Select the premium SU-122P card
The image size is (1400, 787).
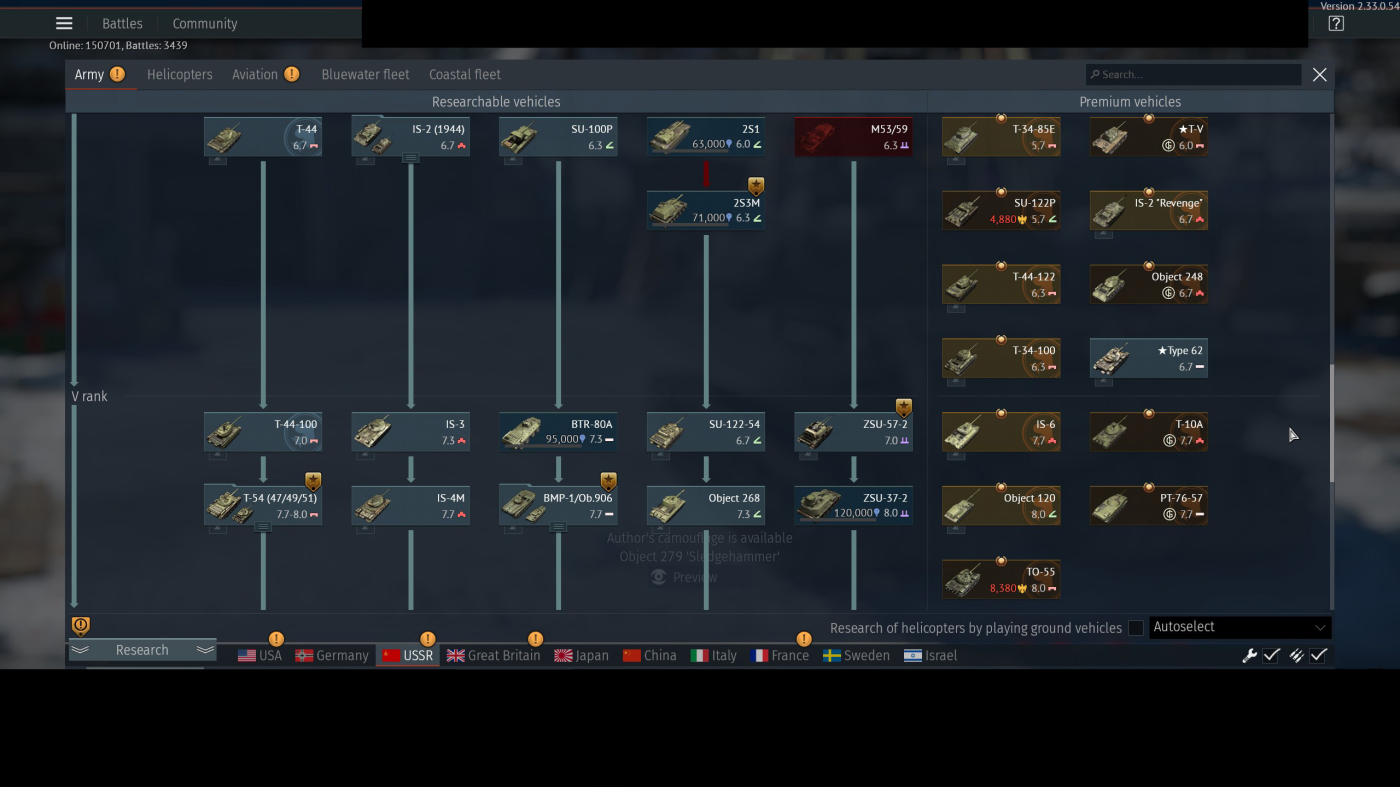[1001, 211]
